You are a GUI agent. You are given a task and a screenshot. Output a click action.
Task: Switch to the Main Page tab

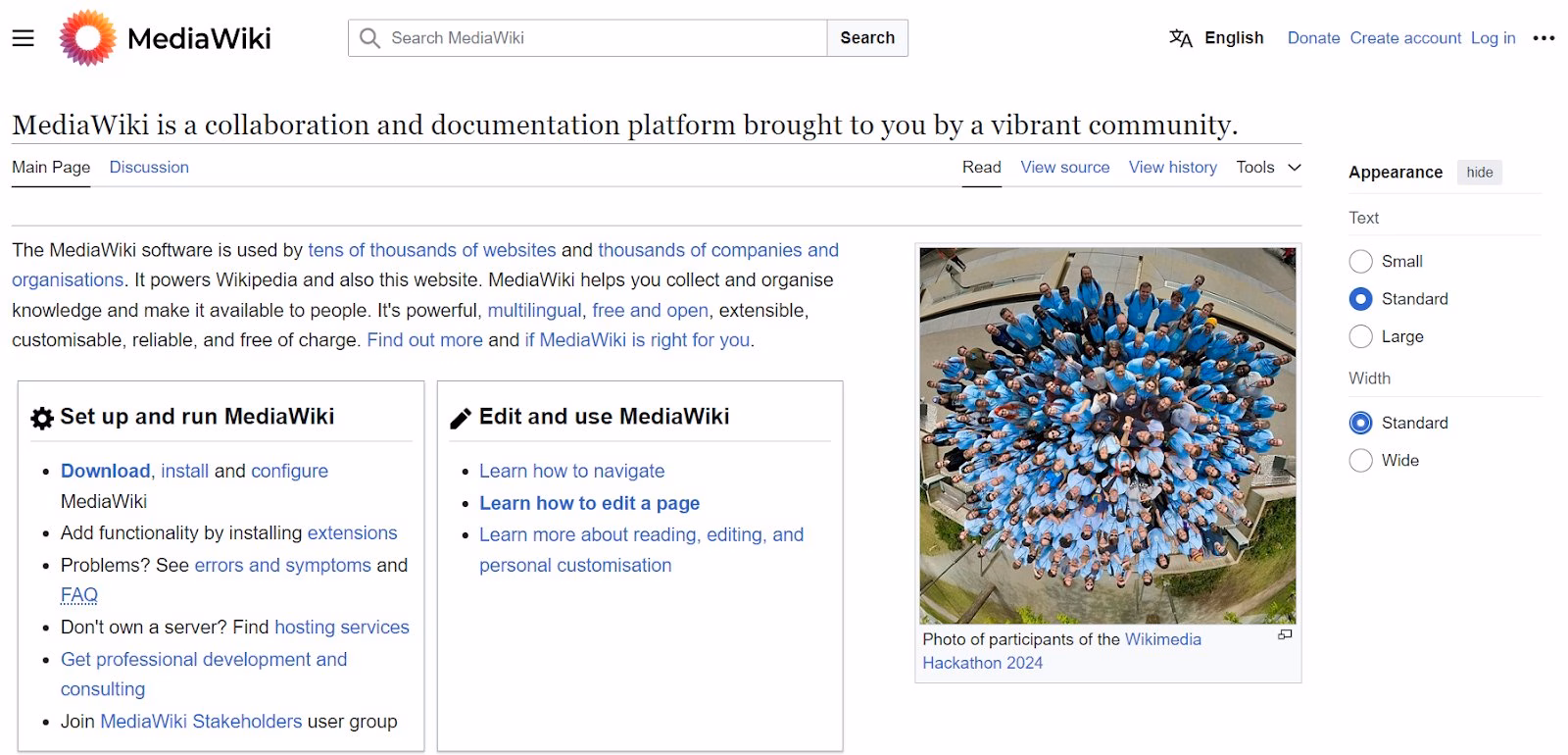click(x=51, y=168)
